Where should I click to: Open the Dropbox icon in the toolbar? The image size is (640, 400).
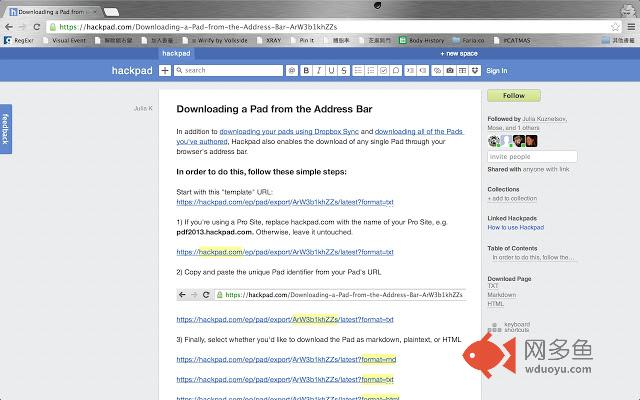point(475,71)
